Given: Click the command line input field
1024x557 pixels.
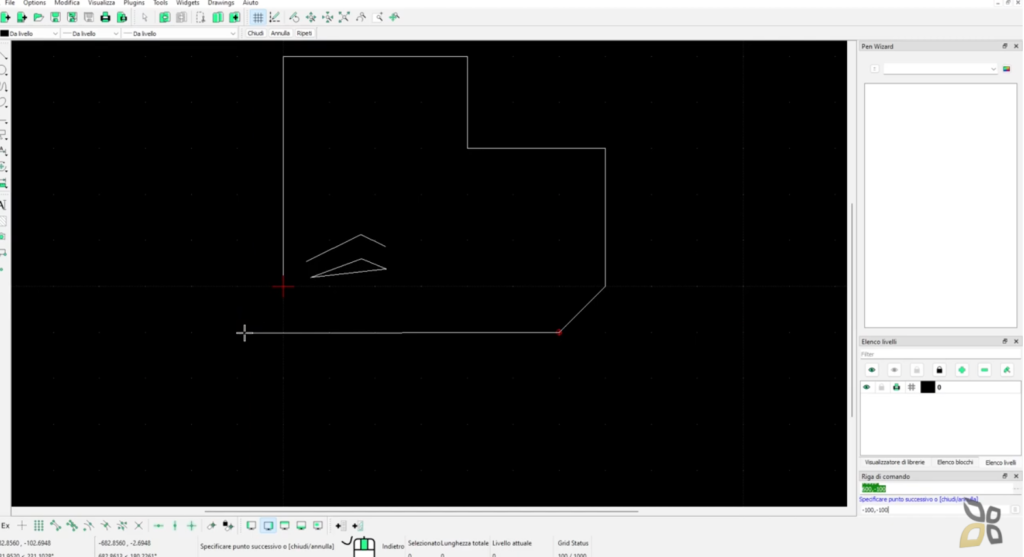Looking at the screenshot, I should click(x=935, y=510).
